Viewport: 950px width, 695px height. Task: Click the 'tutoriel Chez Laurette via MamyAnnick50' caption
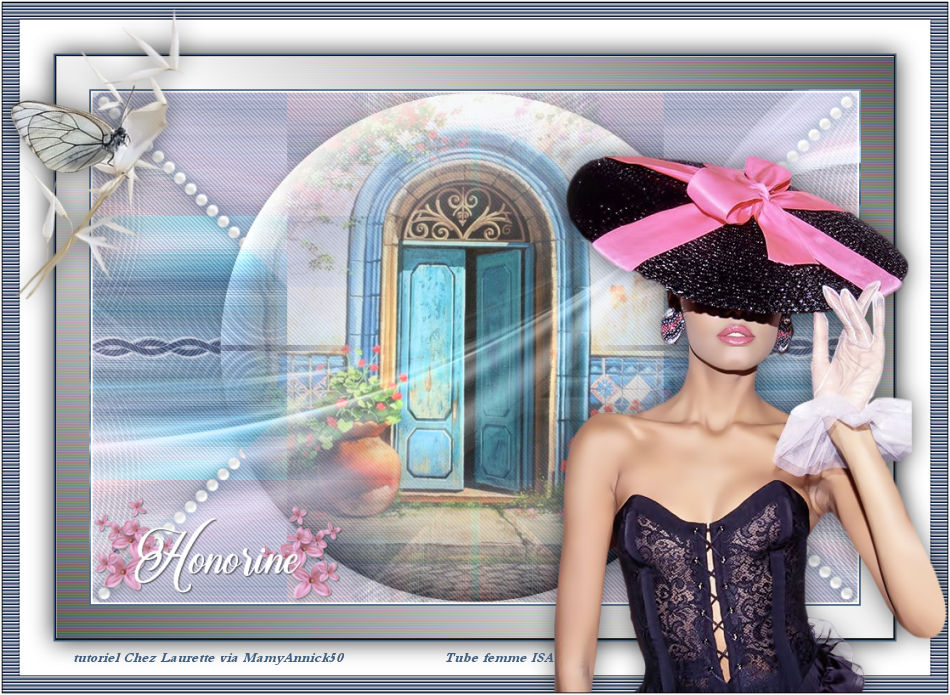pyautogui.click(x=208, y=658)
